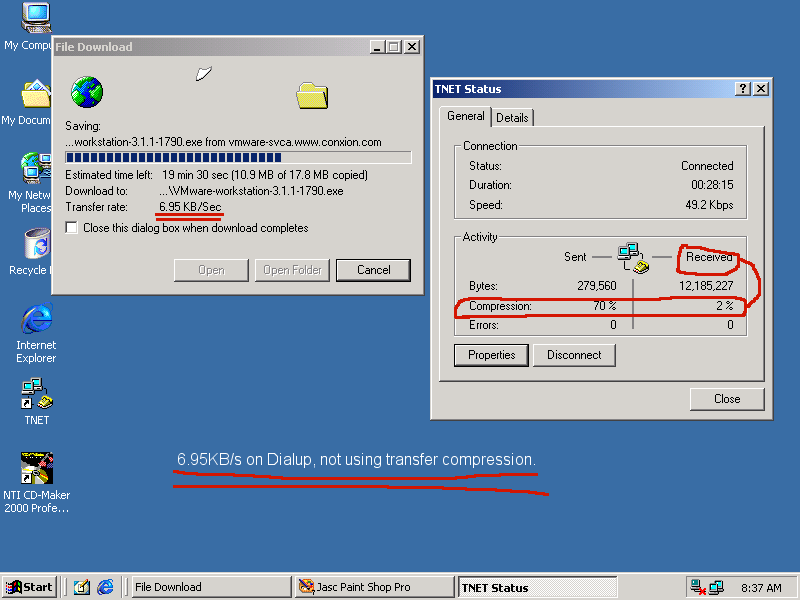Image resolution: width=800 pixels, height=600 pixels.
Task: Launch Internet Explorer from the desktop
Action: (36, 320)
